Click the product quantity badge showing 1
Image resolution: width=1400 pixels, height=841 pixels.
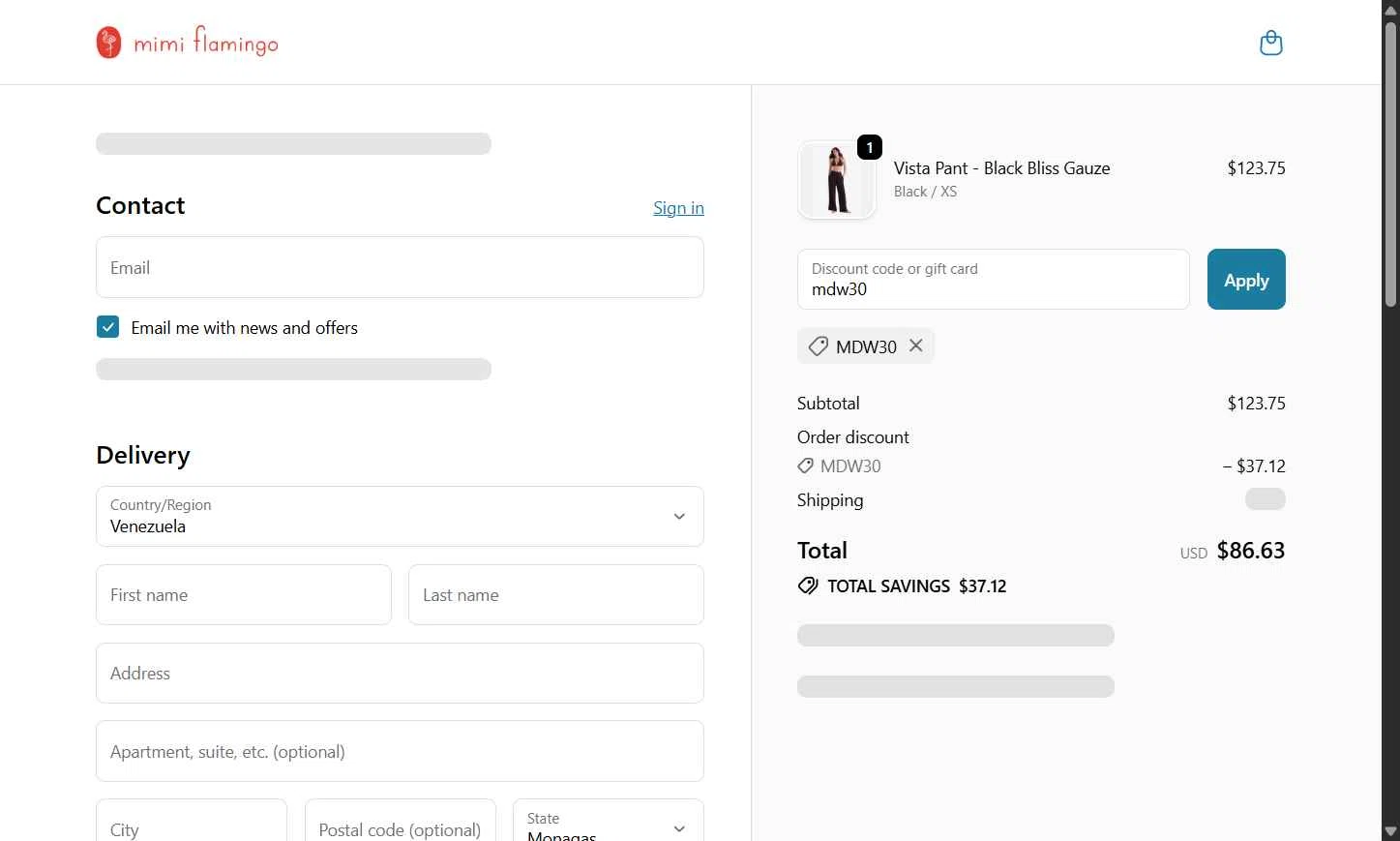coord(870,147)
